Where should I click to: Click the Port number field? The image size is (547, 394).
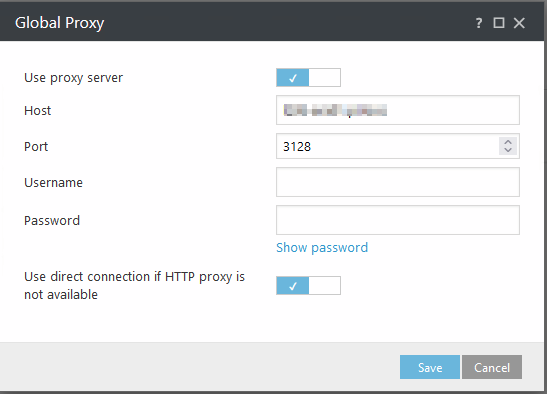point(398,146)
